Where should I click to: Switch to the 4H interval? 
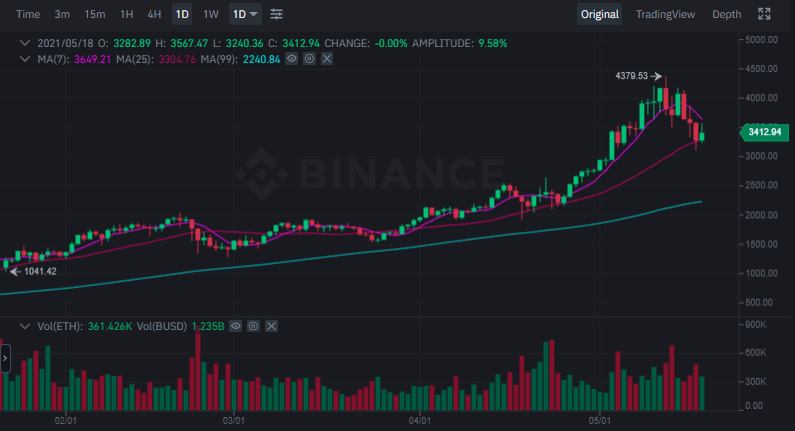pos(154,14)
